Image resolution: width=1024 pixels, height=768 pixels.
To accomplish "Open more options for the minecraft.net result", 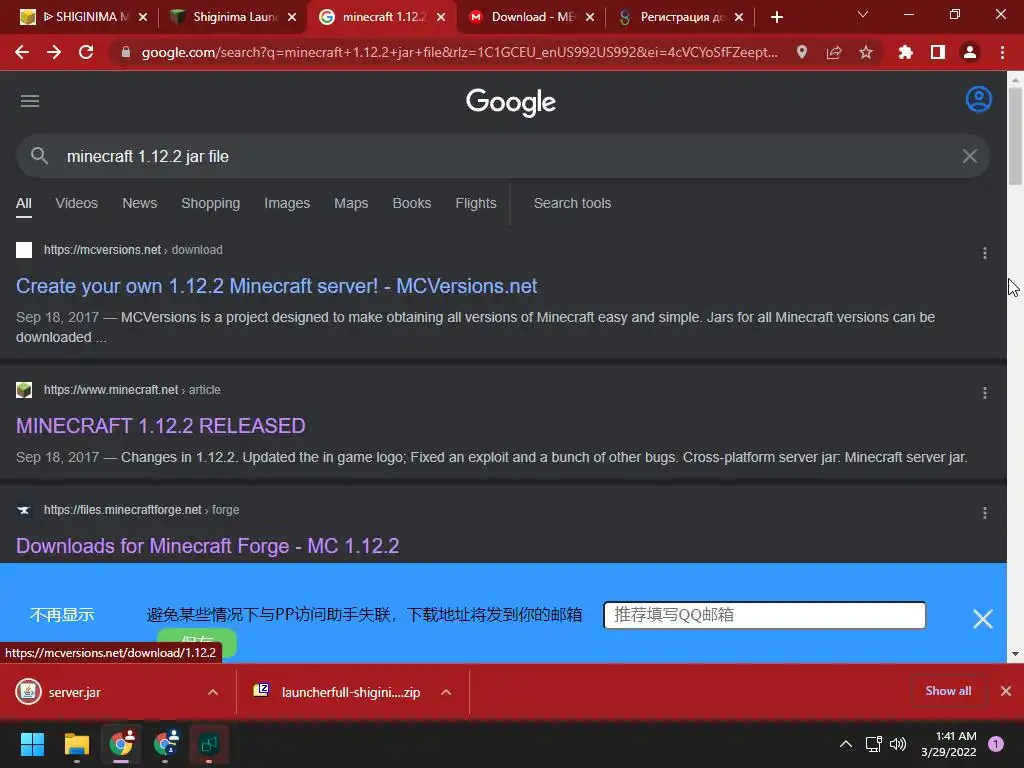I will [985, 393].
